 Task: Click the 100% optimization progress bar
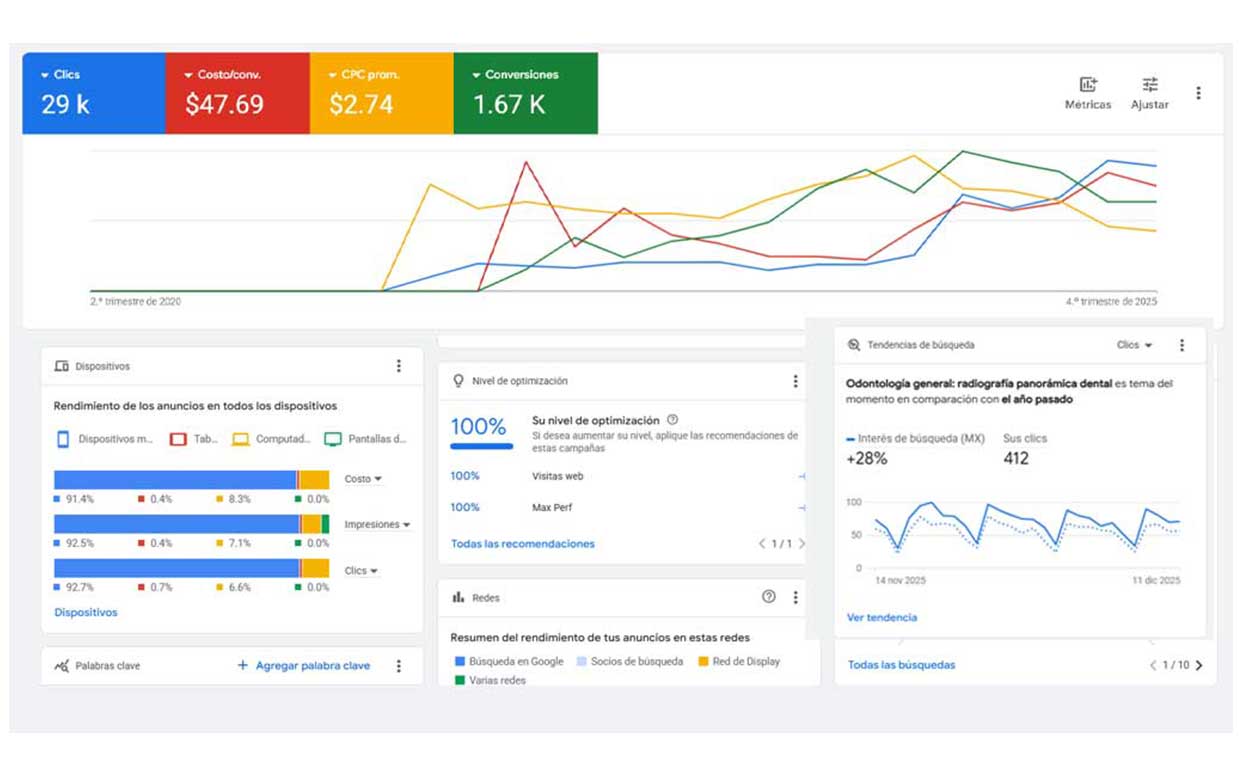point(481,446)
